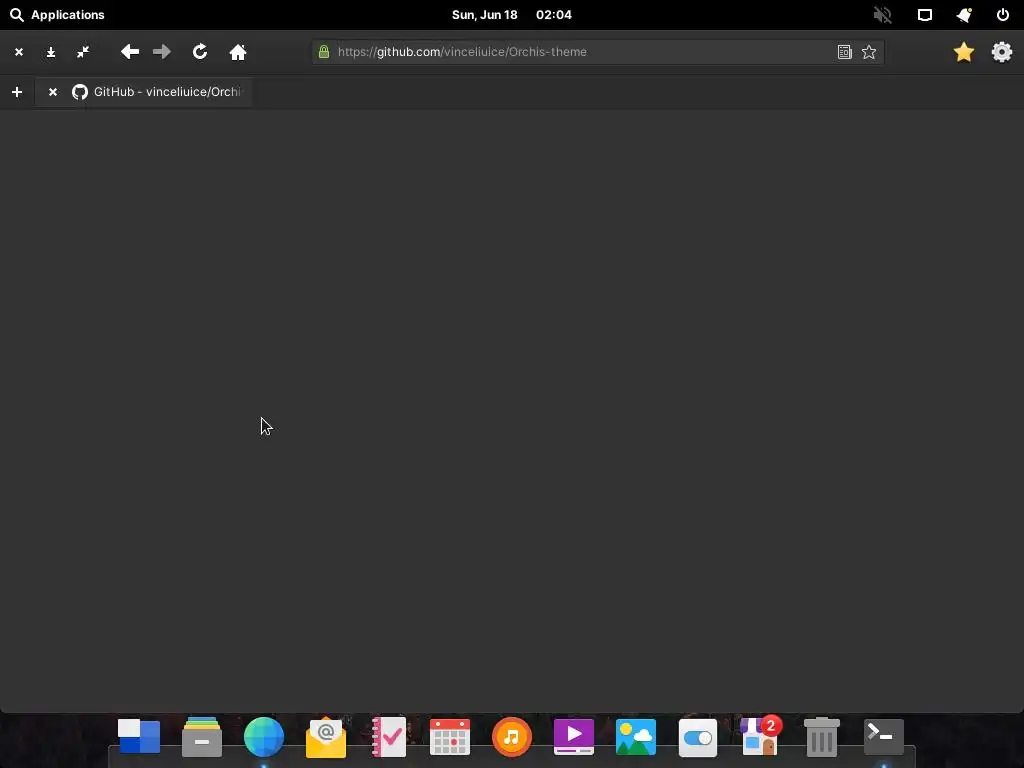Viewport: 1024px width, 768px height.
Task: Open AppCenter with the 2 badge
Action: coord(760,737)
